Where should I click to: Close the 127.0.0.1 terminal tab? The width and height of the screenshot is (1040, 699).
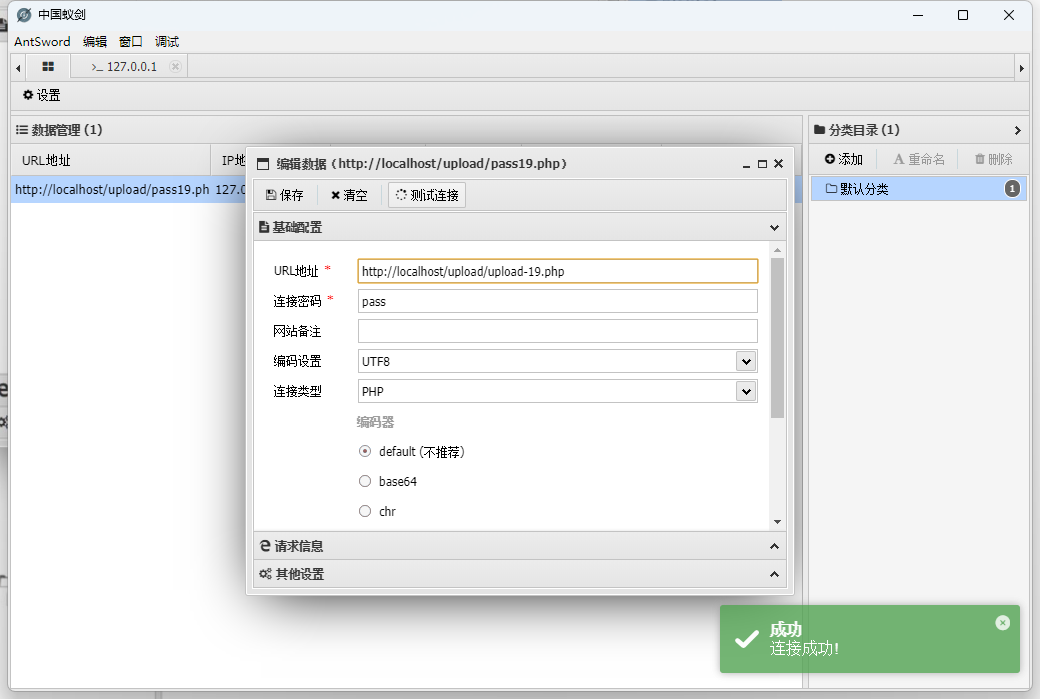point(175,67)
